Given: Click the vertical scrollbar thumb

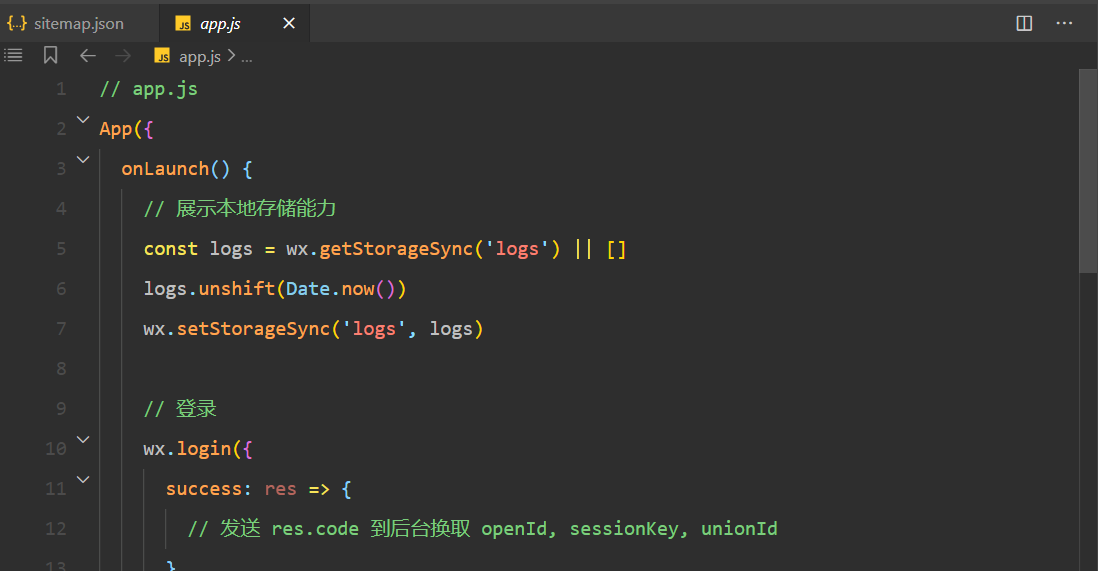Looking at the screenshot, I should tap(1088, 170).
